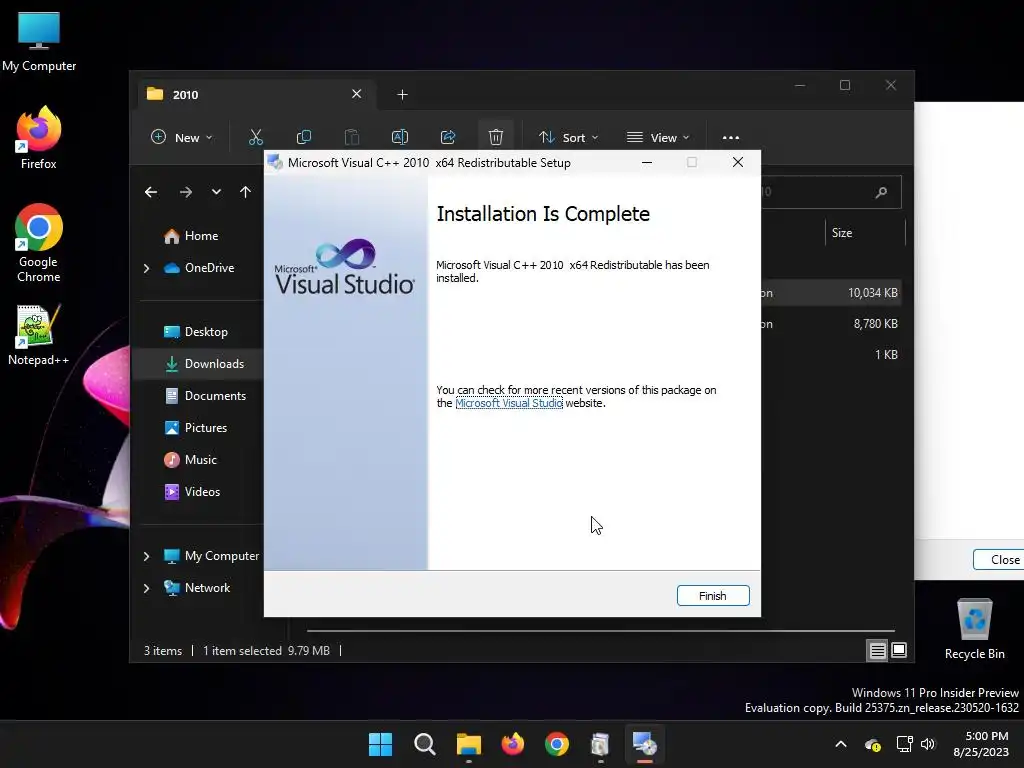Select the Google Chrome desktop shortcut

pyautogui.click(x=39, y=243)
